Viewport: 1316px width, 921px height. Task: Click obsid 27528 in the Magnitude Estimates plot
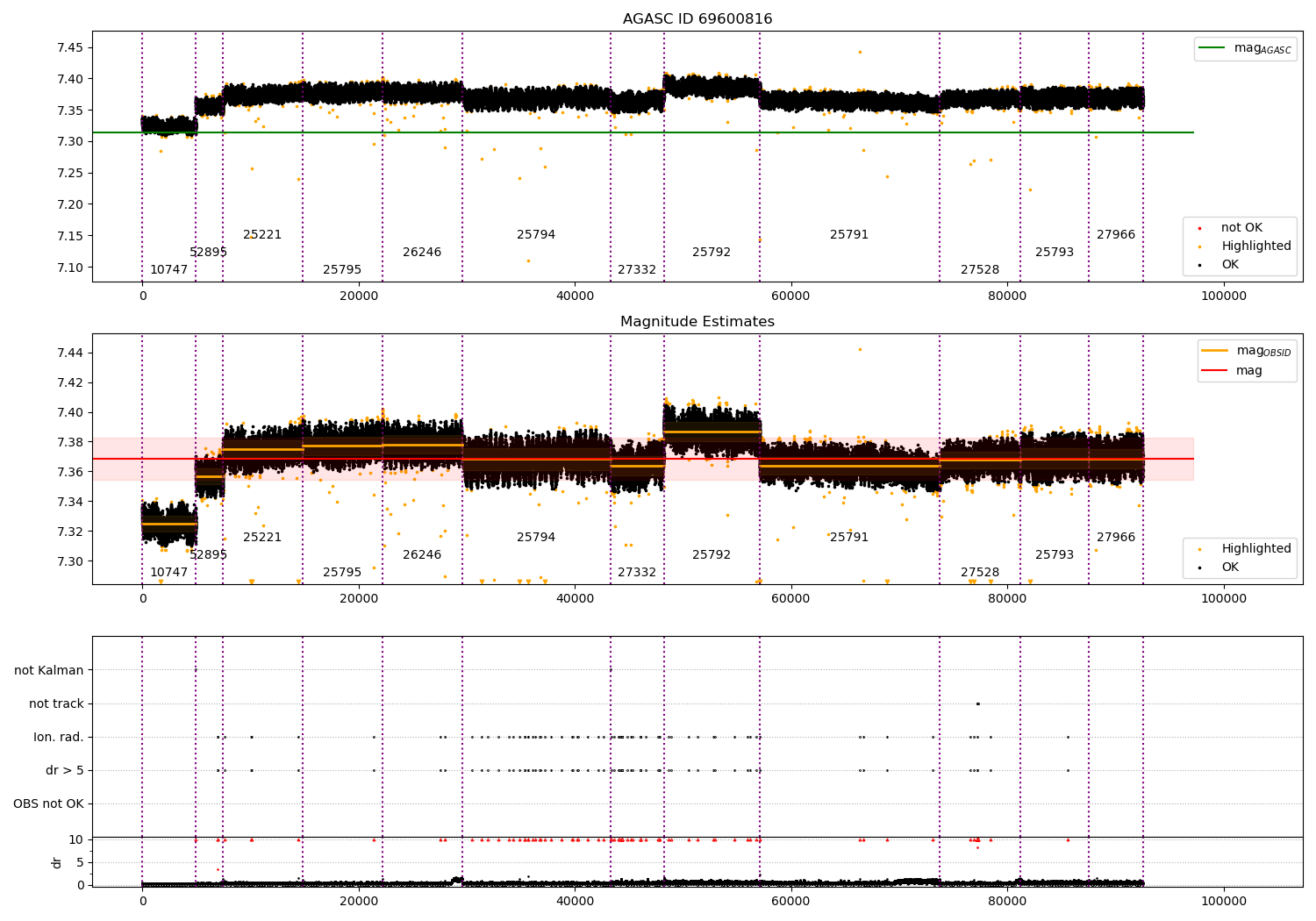tap(980, 573)
